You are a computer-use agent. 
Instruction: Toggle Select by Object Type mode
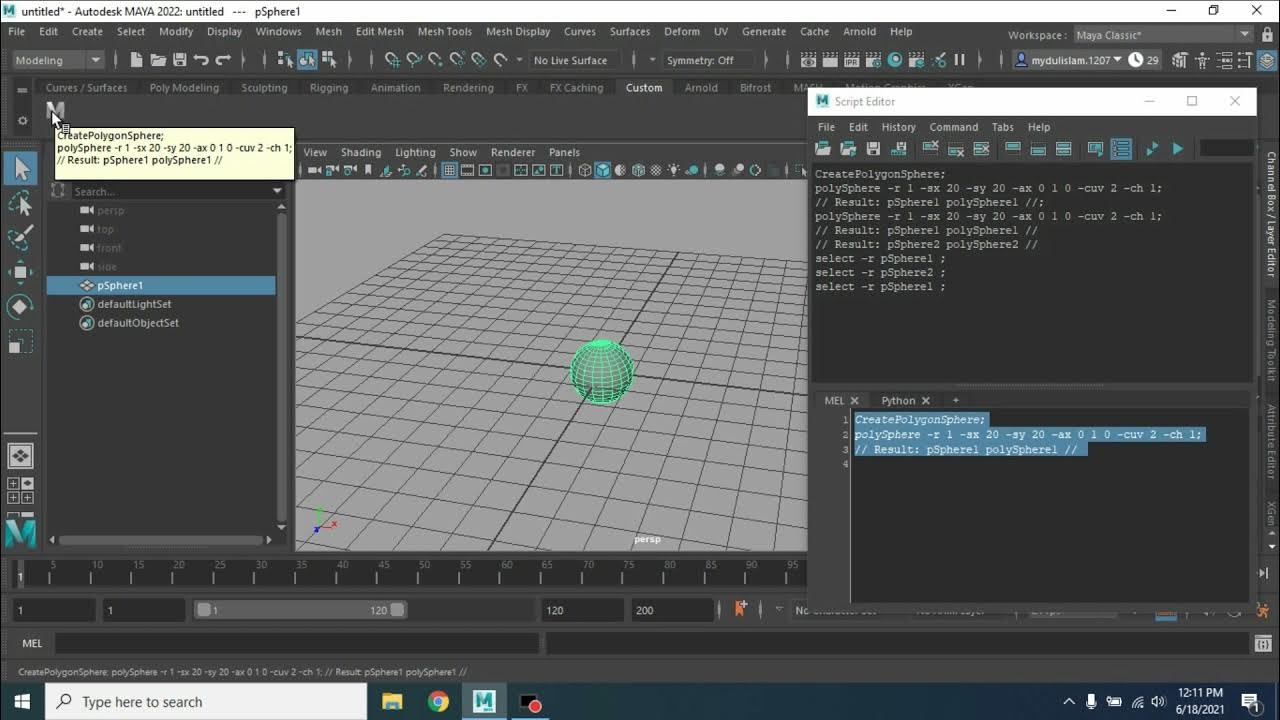tap(307, 60)
